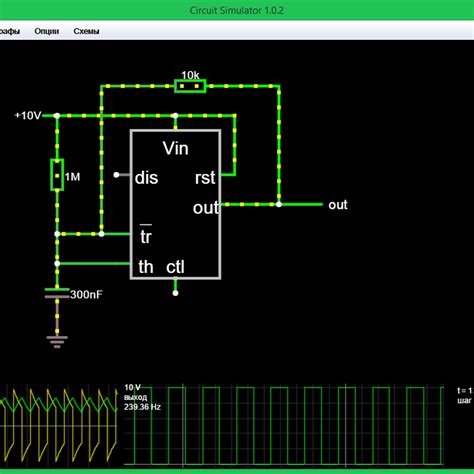Click the sawtooth capacitor voltage scope
Image resolution: width=474 pixels, height=474 pixels.
[58, 426]
